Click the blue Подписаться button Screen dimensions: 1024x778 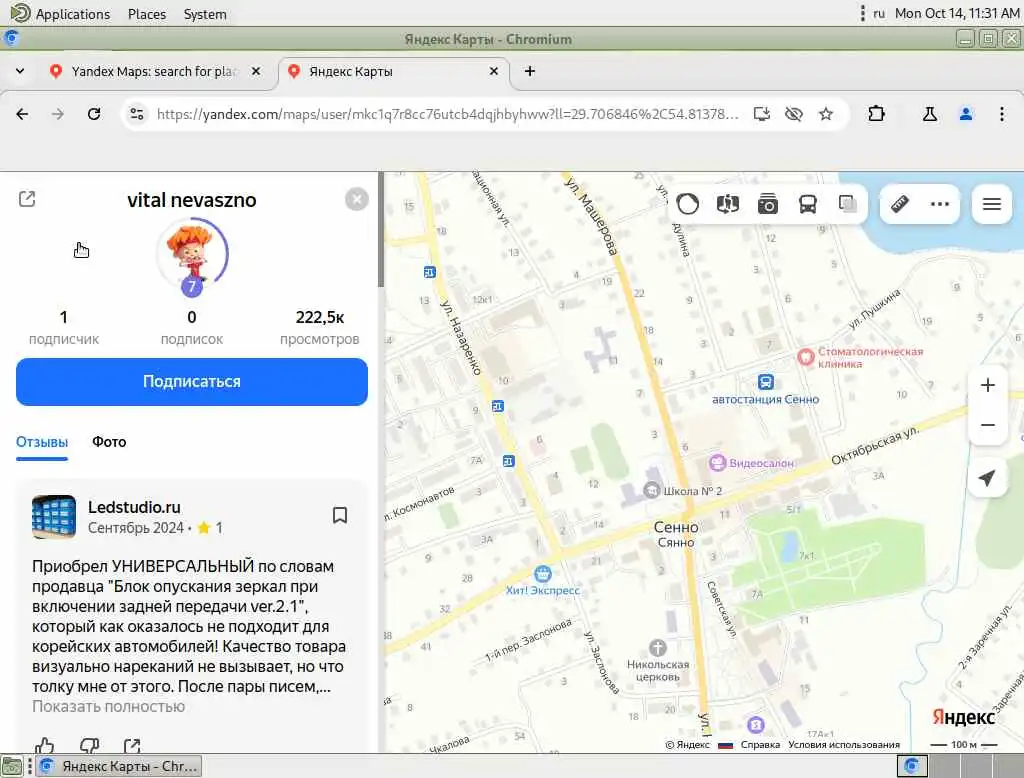tap(192, 381)
